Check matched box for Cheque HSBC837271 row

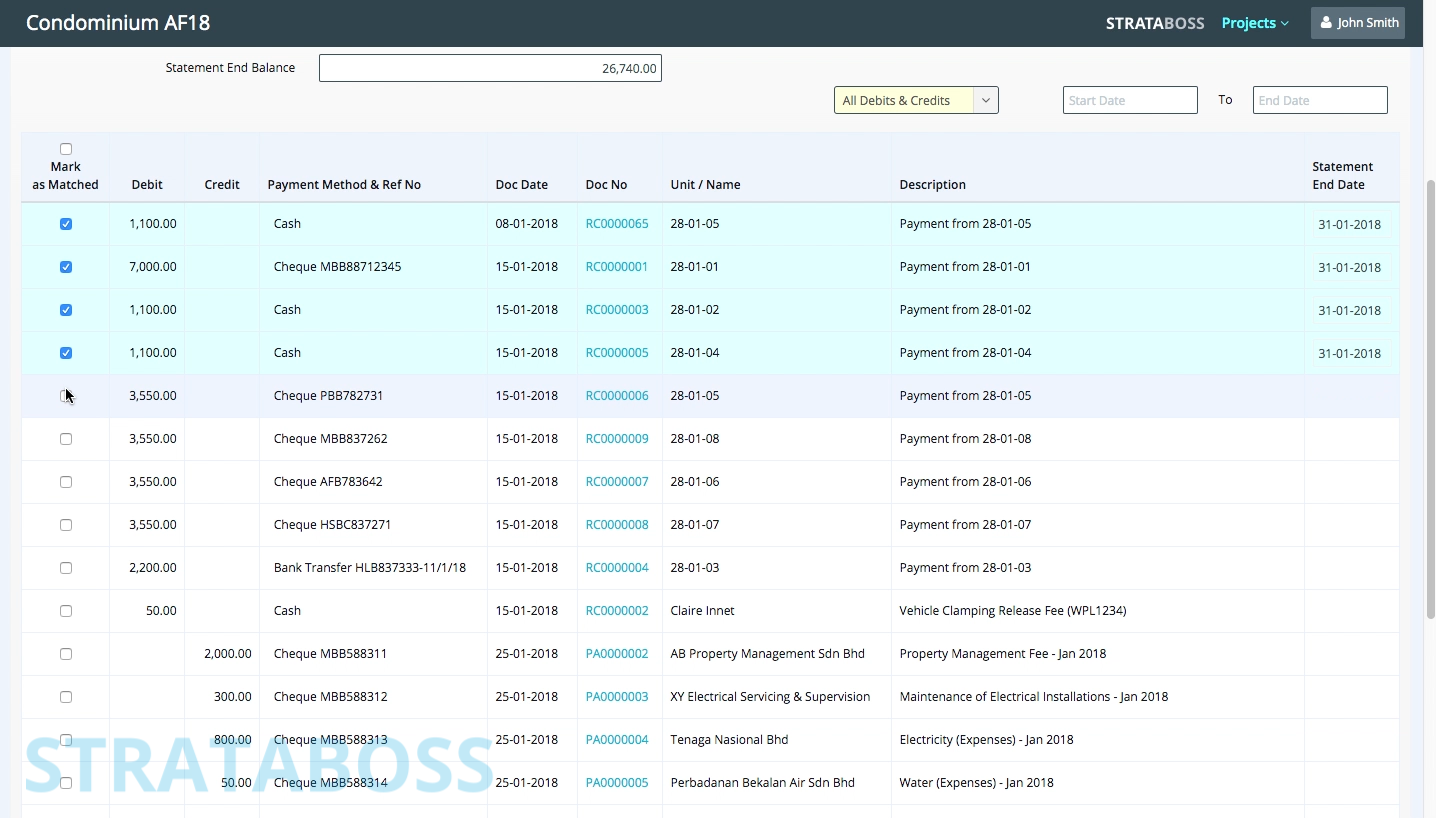[66, 525]
